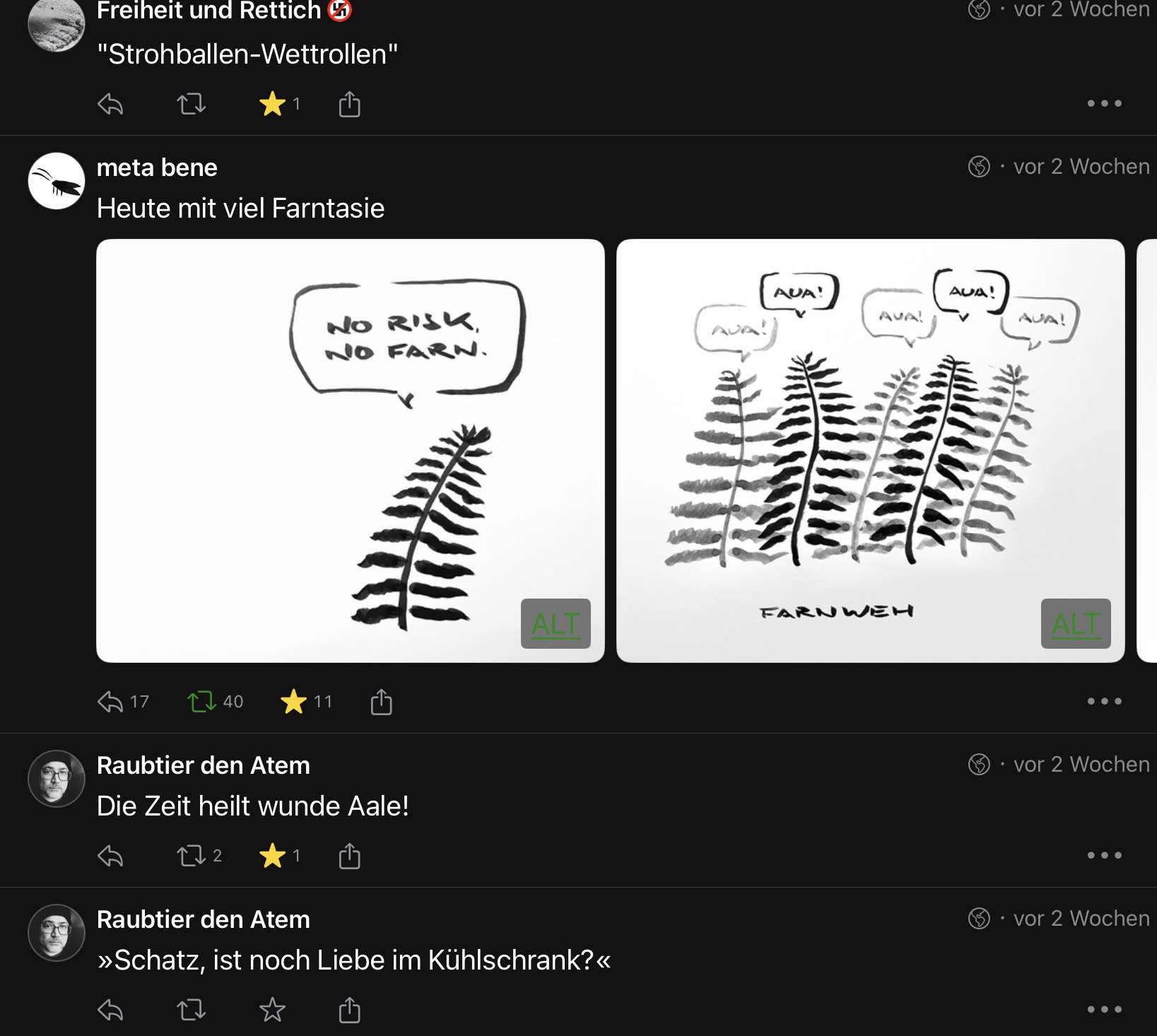Open meta bene's profile avatar
This screenshot has width=1157, height=1036.
click(57, 181)
